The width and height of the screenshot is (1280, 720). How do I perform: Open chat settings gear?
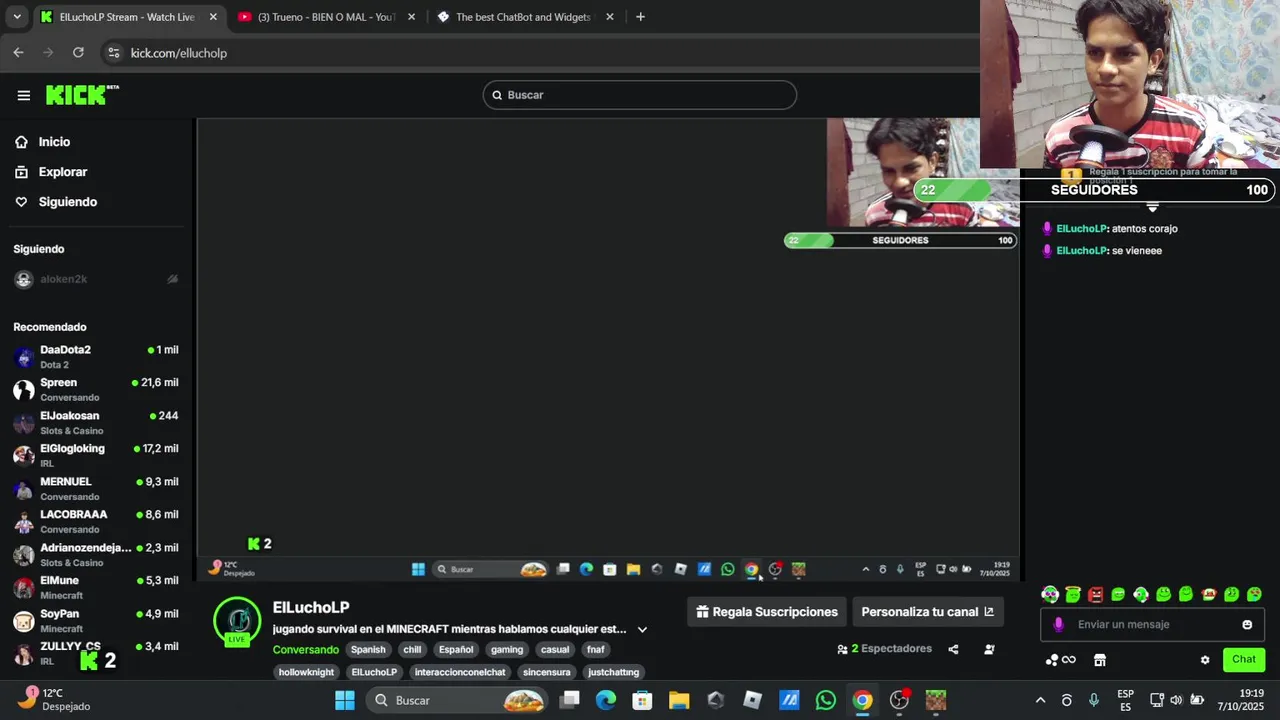[x=1205, y=660]
